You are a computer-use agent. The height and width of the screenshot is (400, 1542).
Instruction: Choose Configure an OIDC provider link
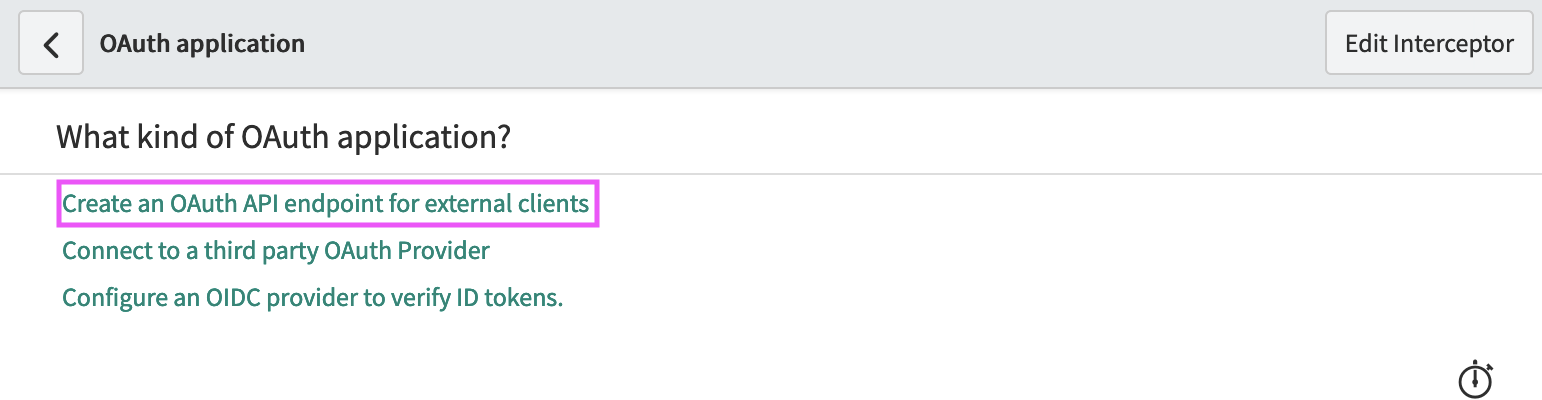[313, 298]
